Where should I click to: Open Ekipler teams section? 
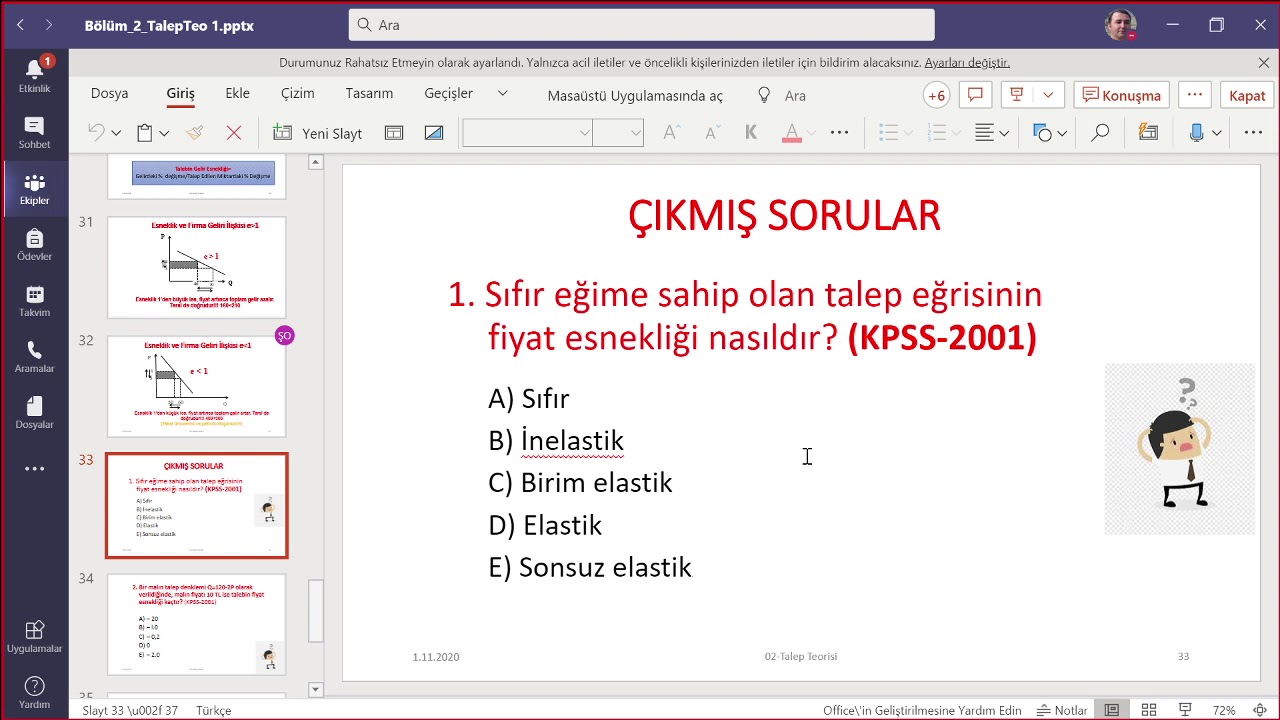click(34, 189)
